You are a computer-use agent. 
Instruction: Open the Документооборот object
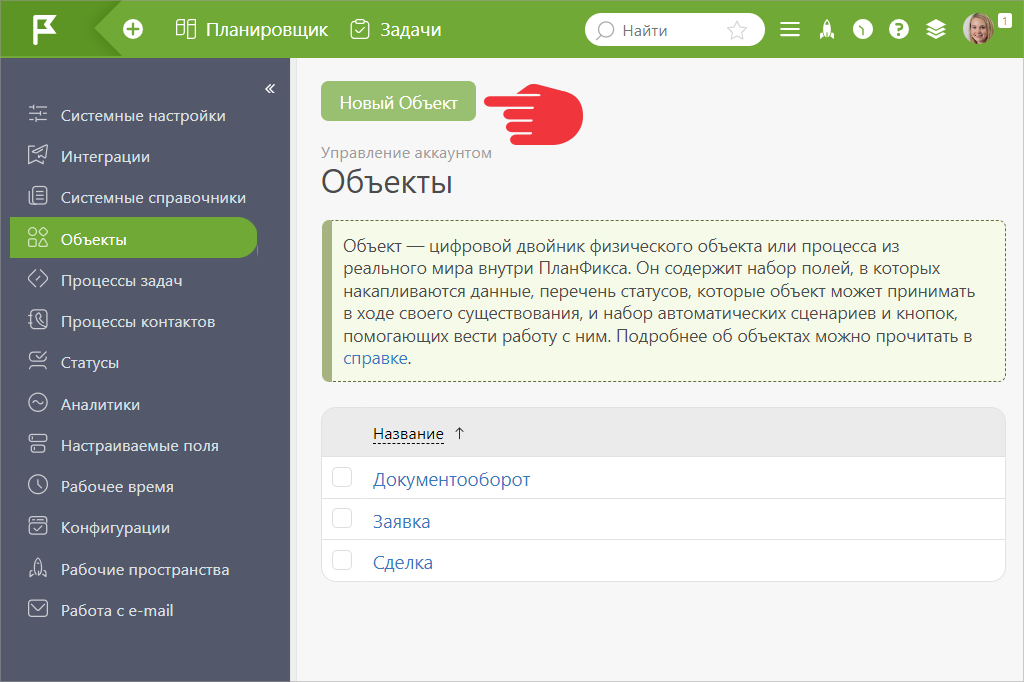(x=451, y=479)
